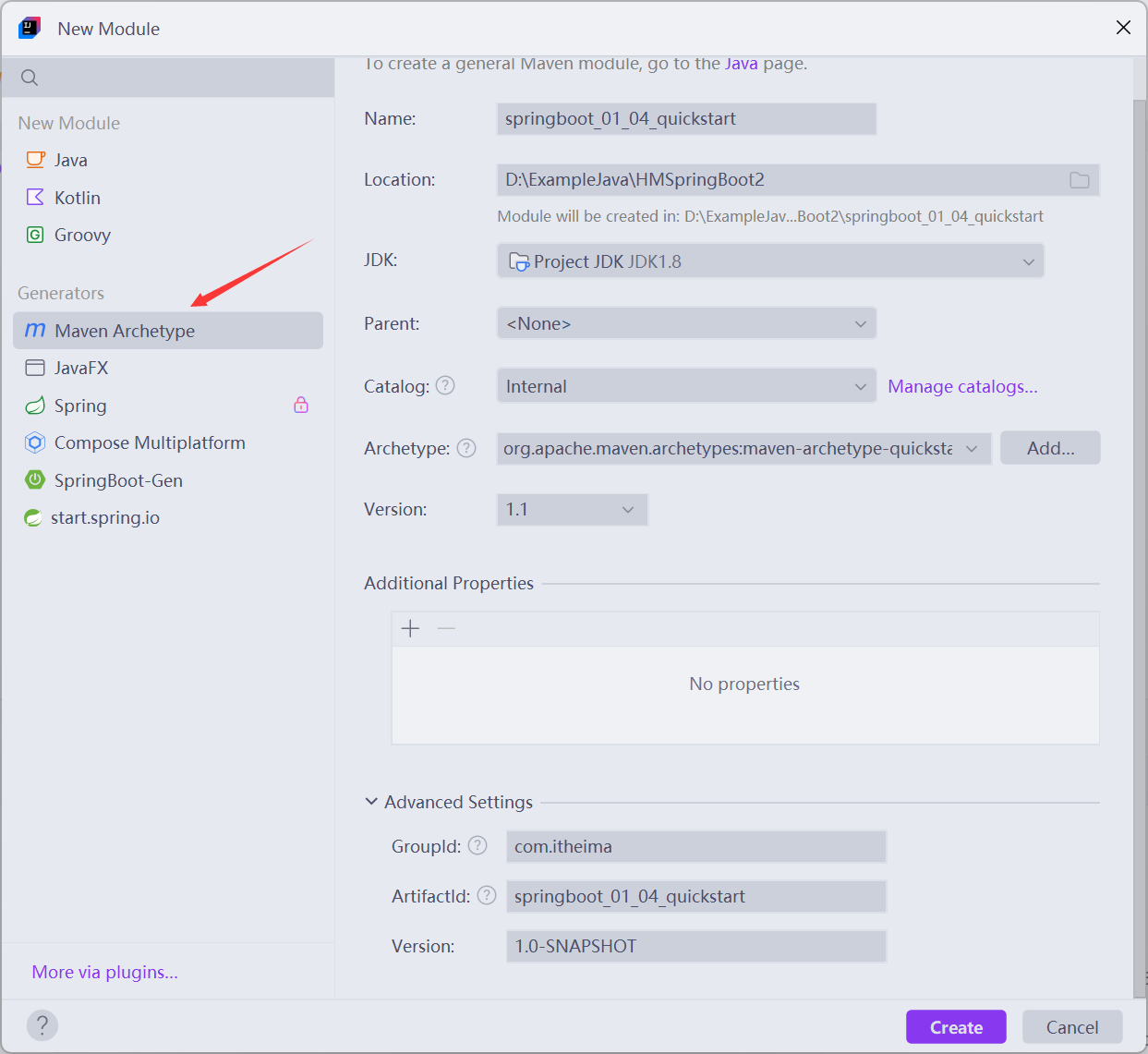Click the lock icon beside Spring
The image size is (1148, 1054).
click(301, 405)
